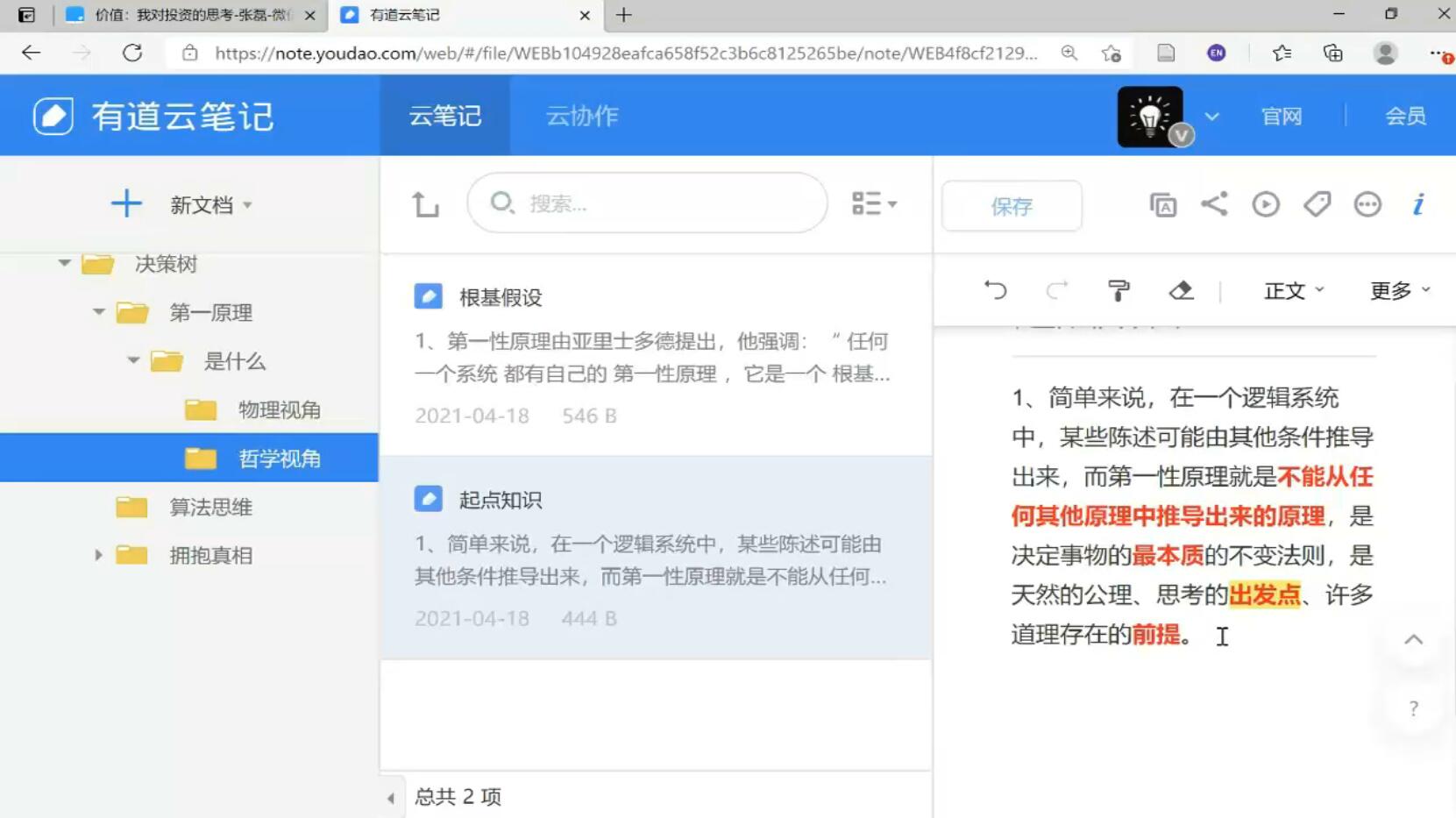
Task: Open the 更多 formatting dropdown
Action: pos(1397,290)
